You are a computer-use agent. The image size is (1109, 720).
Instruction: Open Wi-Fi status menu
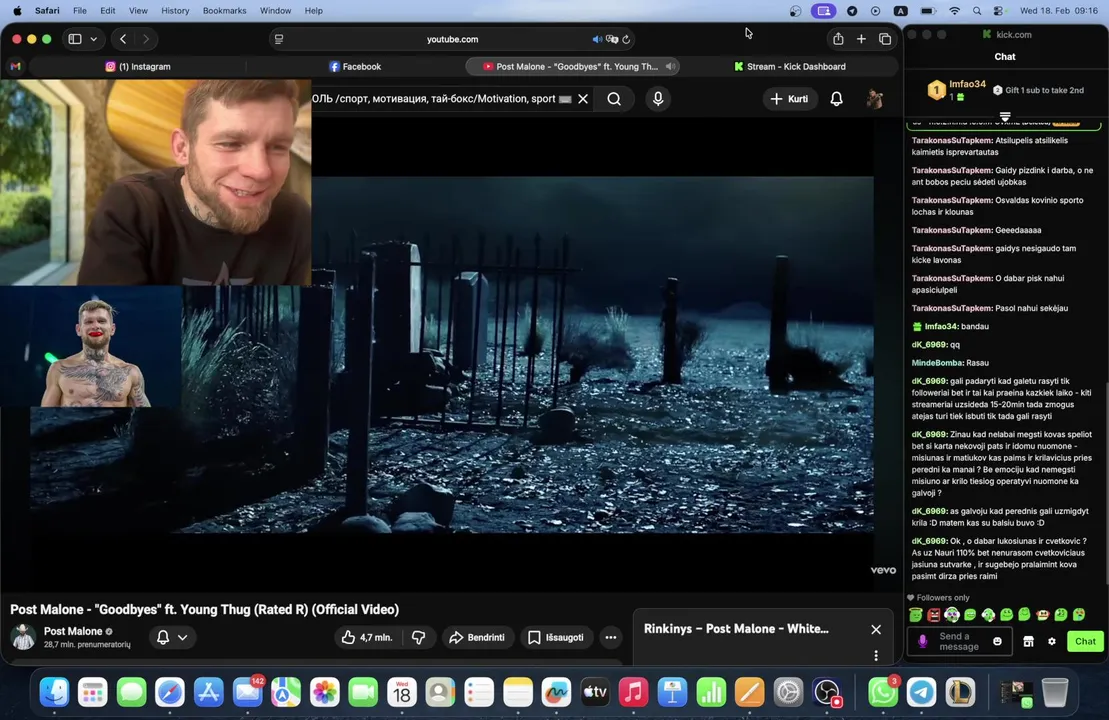click(954, 11)
